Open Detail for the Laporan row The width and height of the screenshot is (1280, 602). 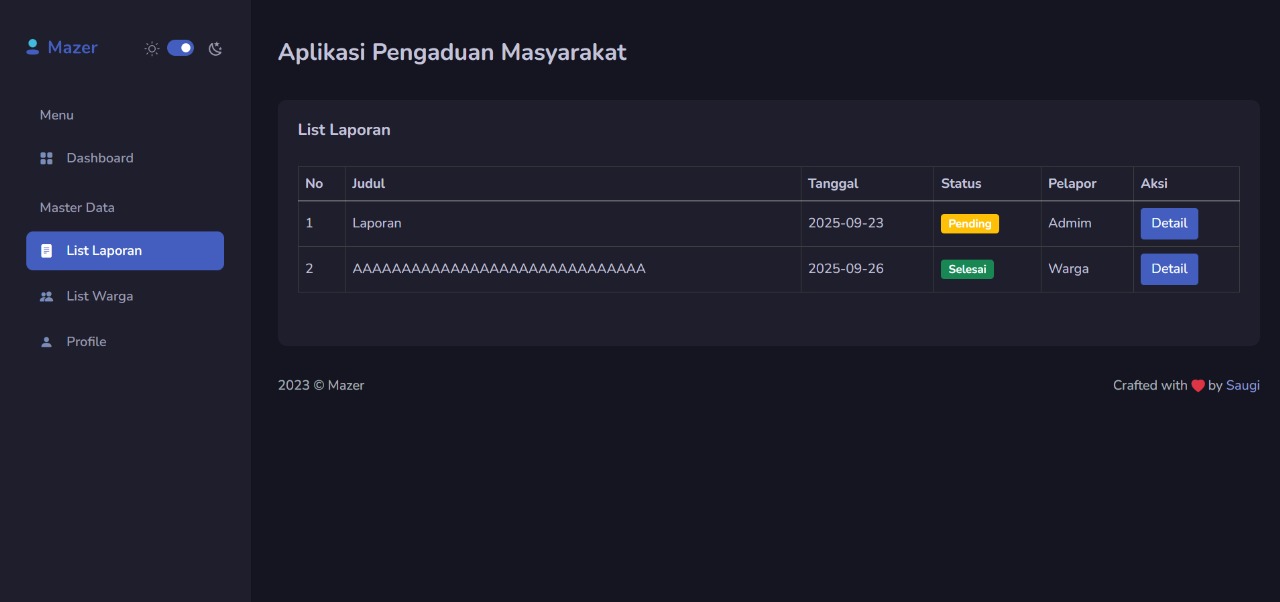(1169, 223)
